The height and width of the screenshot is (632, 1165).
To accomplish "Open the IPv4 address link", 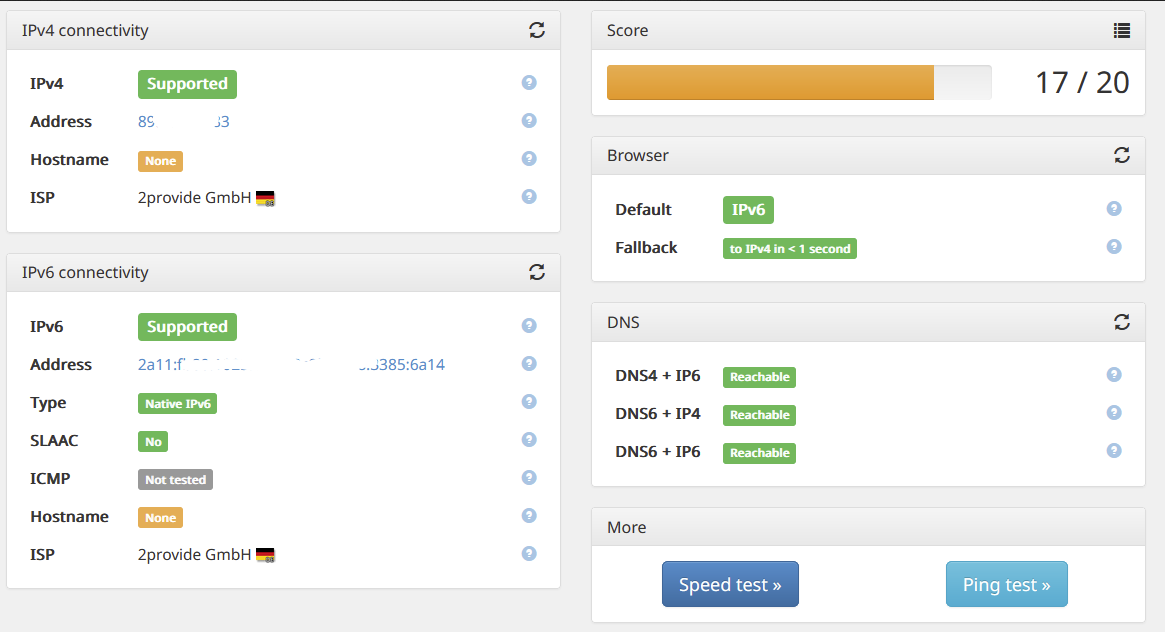I will (184, 122).
